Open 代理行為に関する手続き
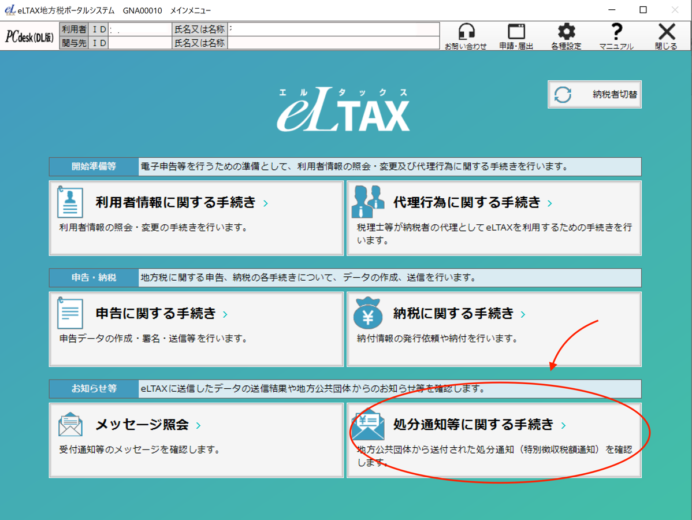 point(494,218)
